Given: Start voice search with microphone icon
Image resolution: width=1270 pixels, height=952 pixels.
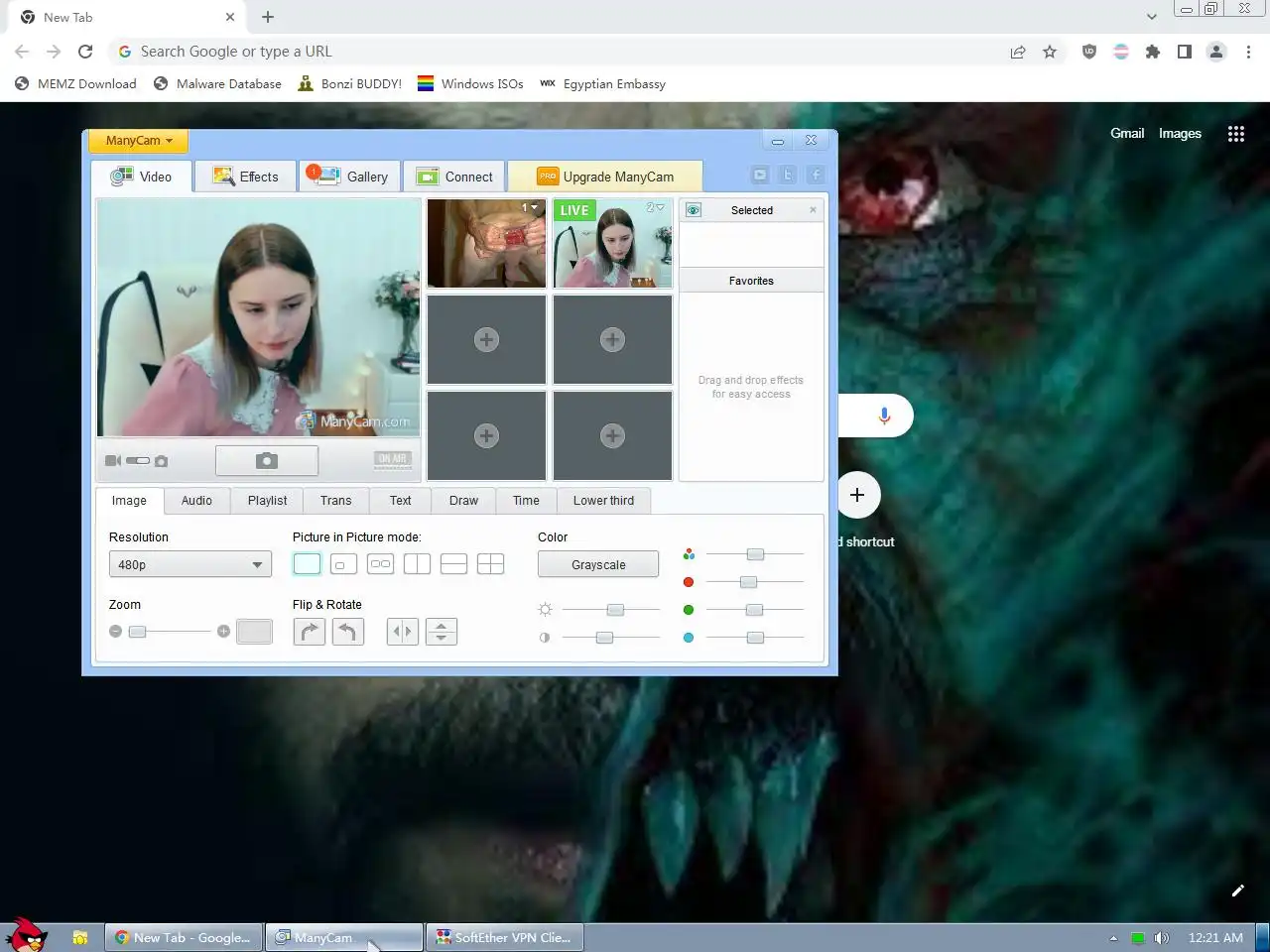Looking at the screenshot, I should click(x=884, y=416).
